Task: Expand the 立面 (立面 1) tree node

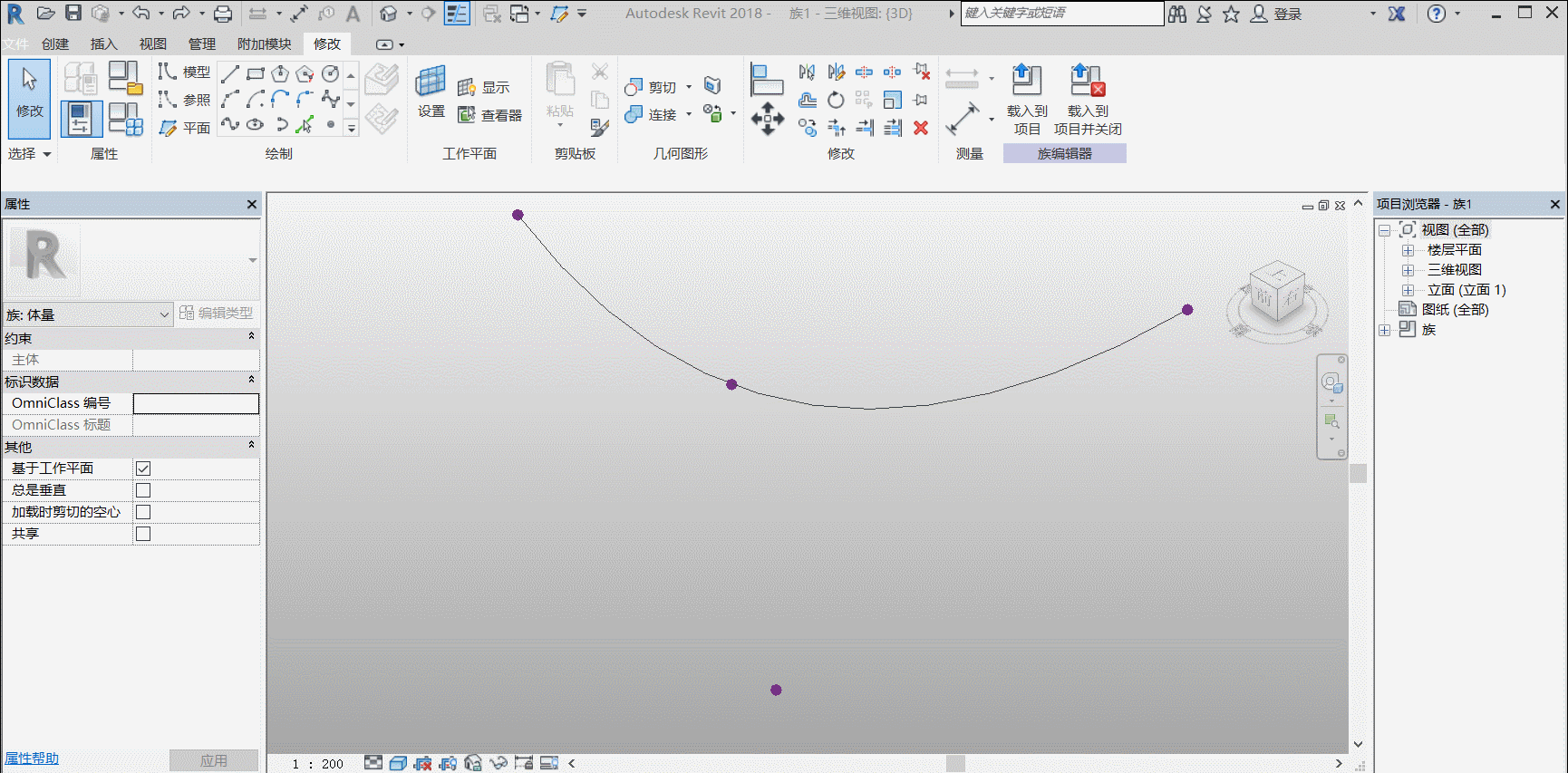Action: 1408,290
